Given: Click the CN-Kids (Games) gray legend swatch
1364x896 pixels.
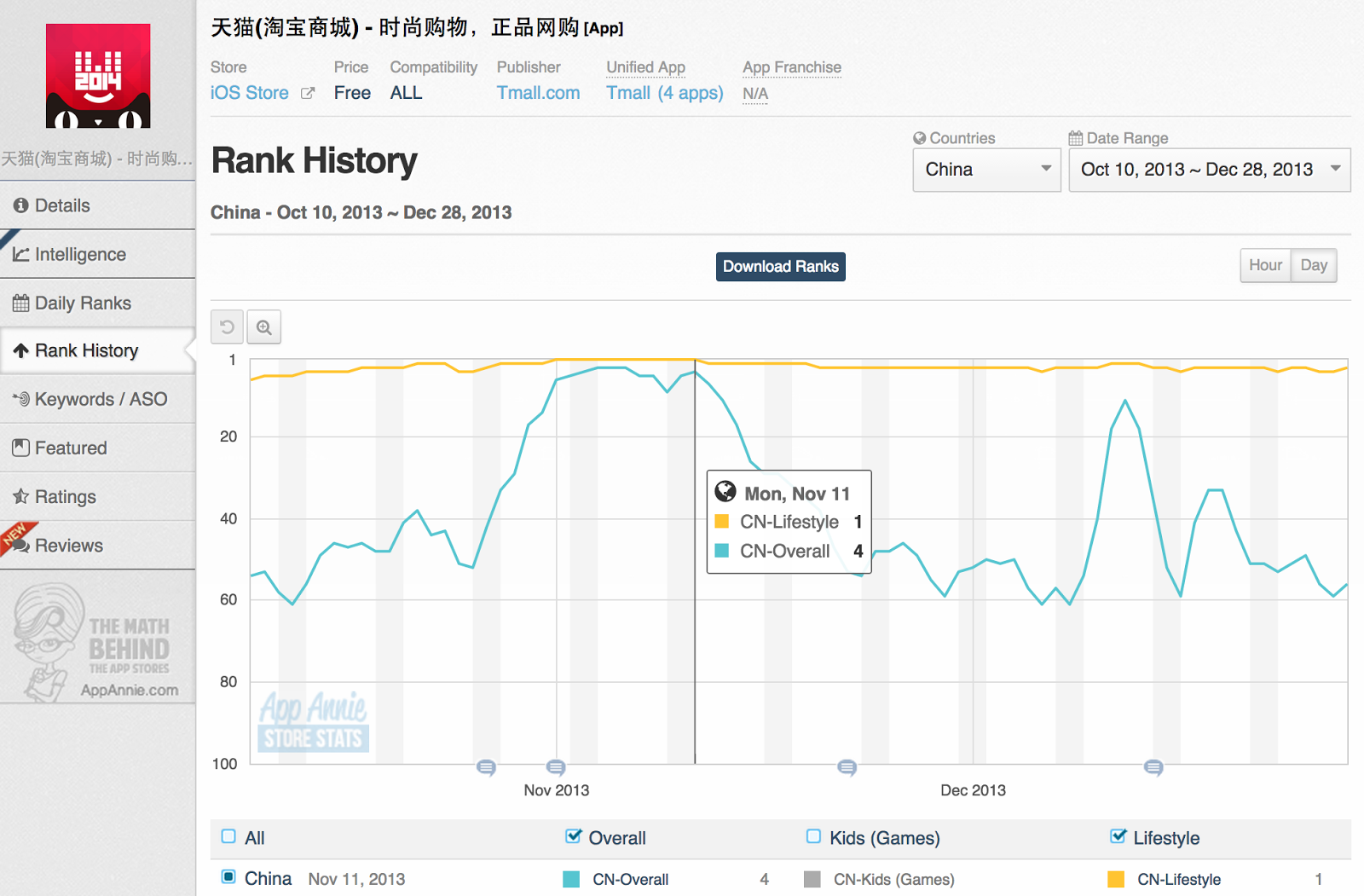Looking at the screenshot, I should pyautogui.click(x=812, y=879).
